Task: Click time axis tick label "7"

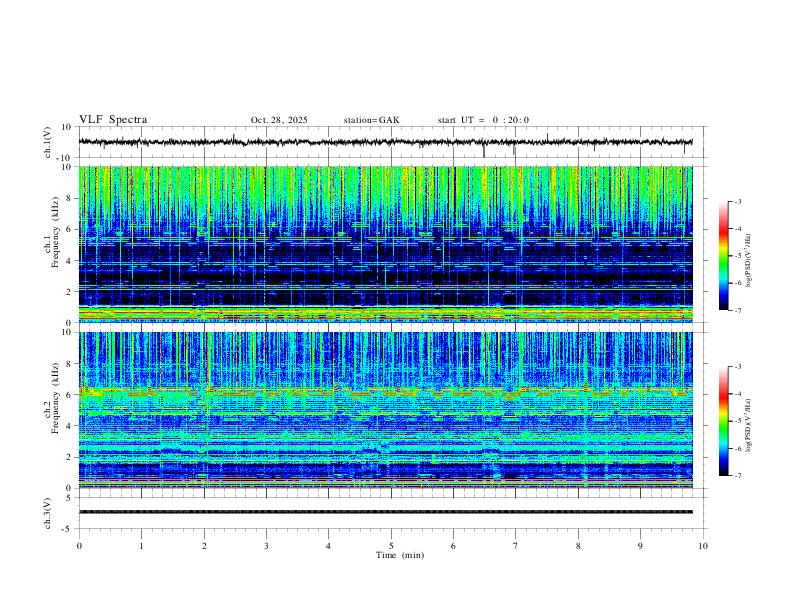Action: (516, 546)
